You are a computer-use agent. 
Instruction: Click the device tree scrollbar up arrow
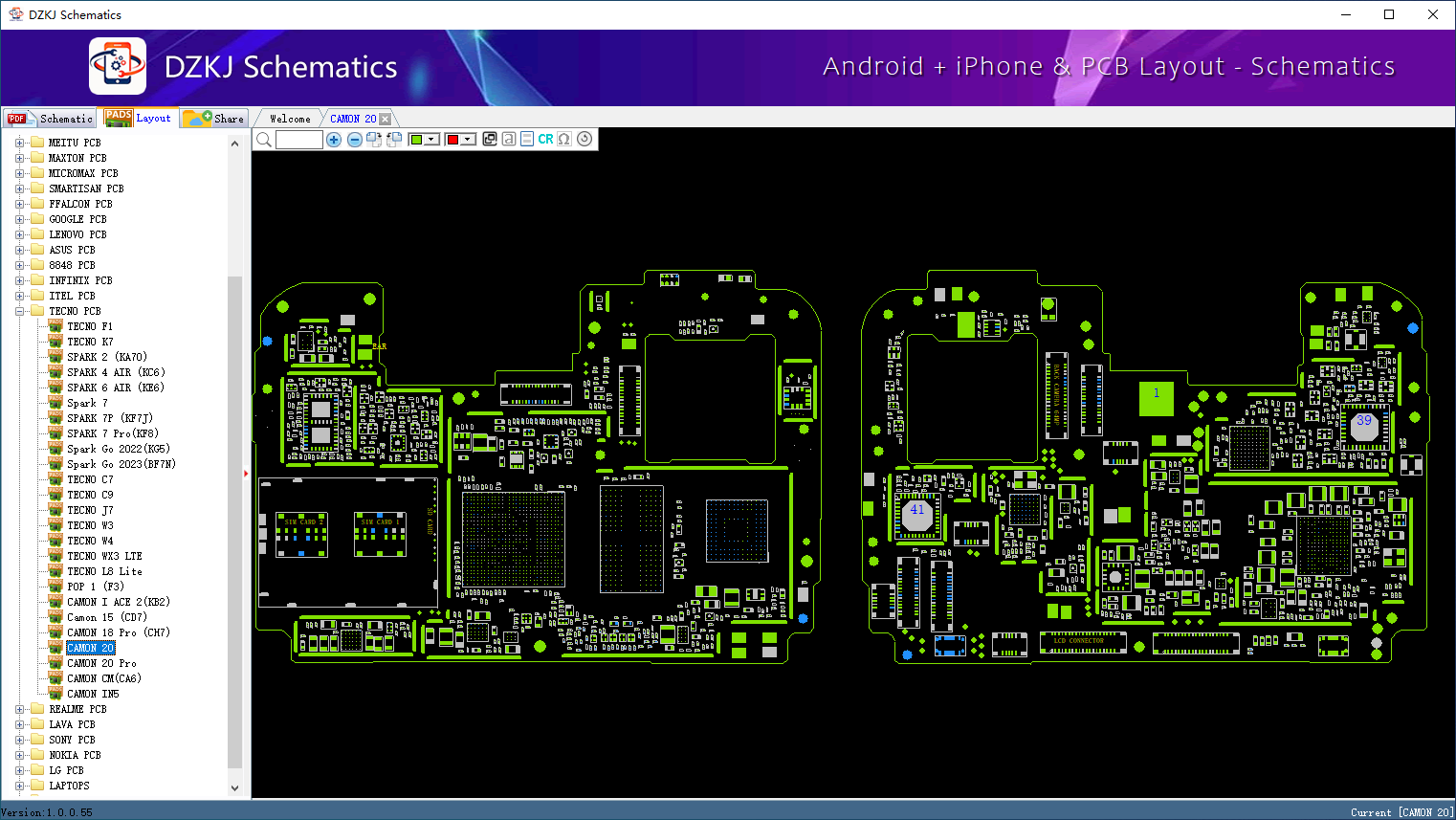235,144
